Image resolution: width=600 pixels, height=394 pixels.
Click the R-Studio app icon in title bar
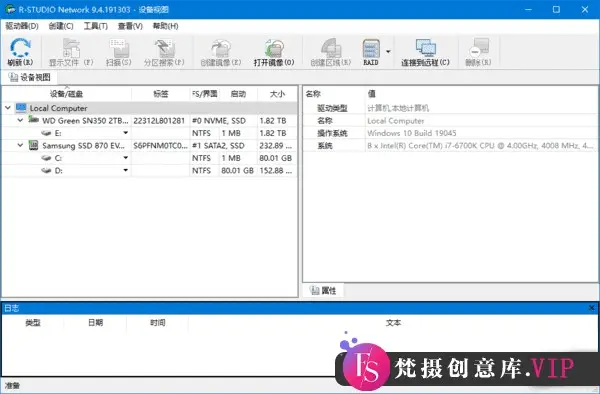[10, 9]
